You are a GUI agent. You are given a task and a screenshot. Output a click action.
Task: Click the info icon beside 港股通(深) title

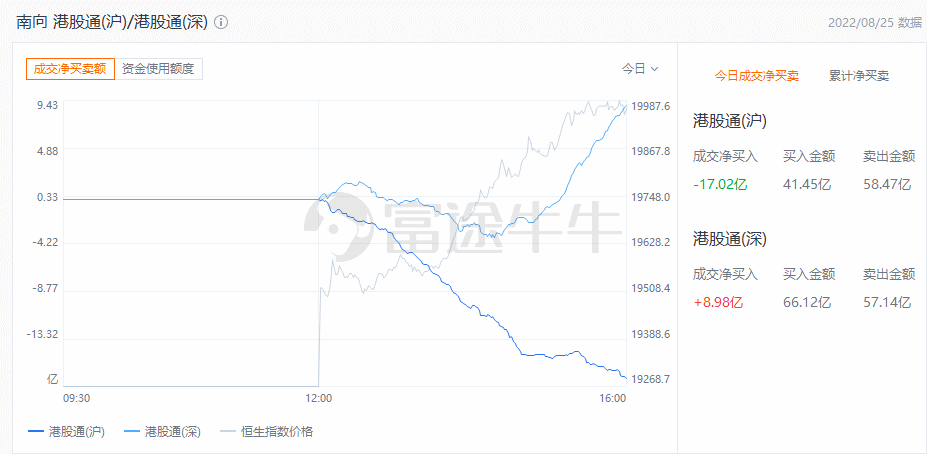click(221, 22)
